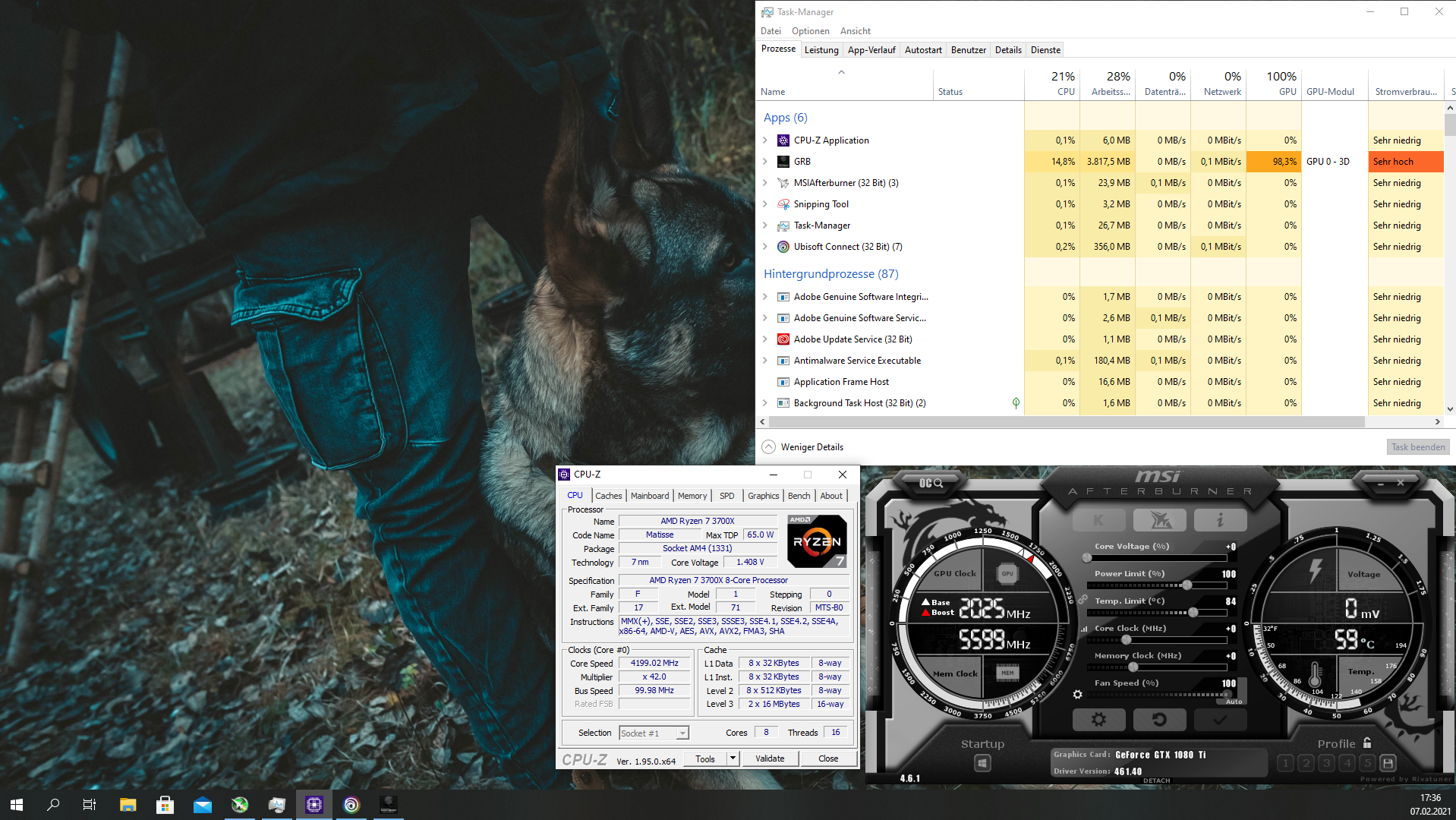The width and height of the screenshot is (1456, 820).
Task: Click Task beenden in Task Manager
Action: [1418, 447]
